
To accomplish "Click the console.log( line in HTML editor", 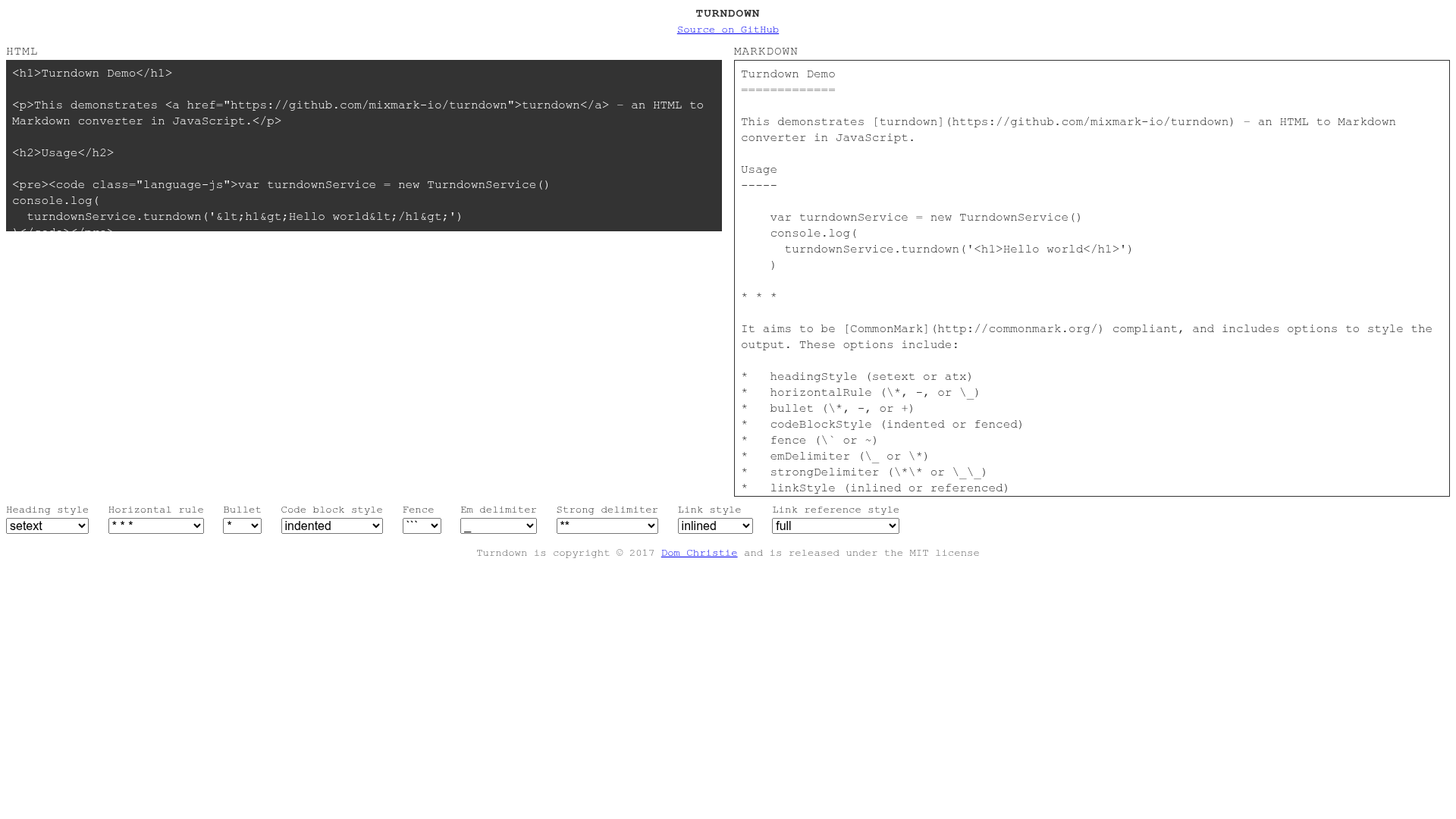I will coord(56,201).
